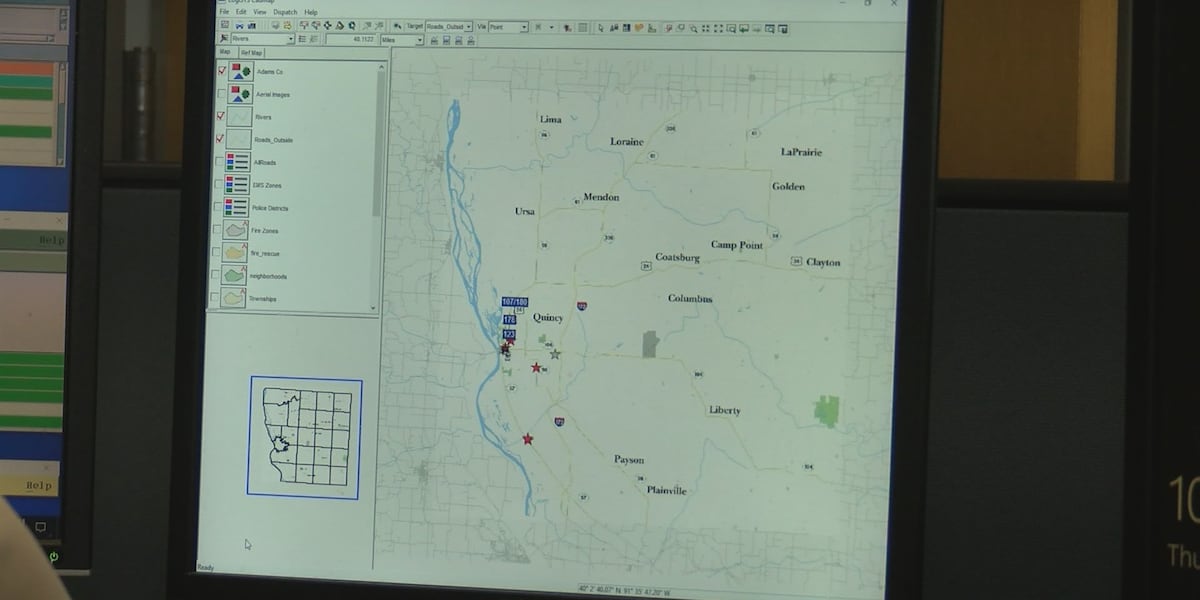This screenshot has height=600, width=1200.
Task: Click the Fire Zones layer polygon icon
Action: (x=236, y=230)
